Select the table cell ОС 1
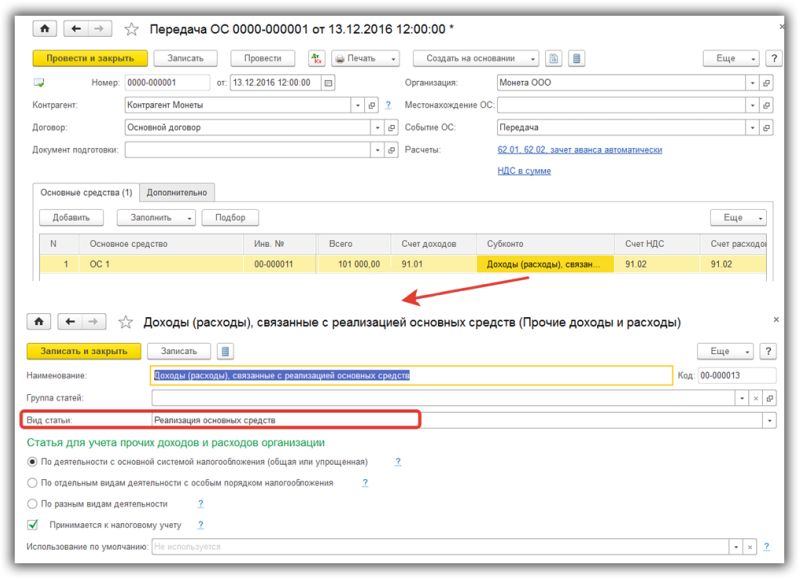 (x=161, y=264)
